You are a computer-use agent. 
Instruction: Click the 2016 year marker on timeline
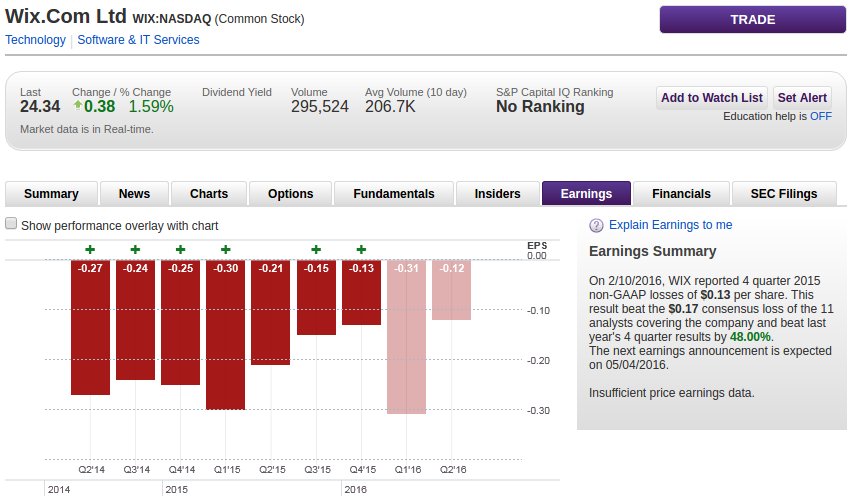tap(356, 489)
